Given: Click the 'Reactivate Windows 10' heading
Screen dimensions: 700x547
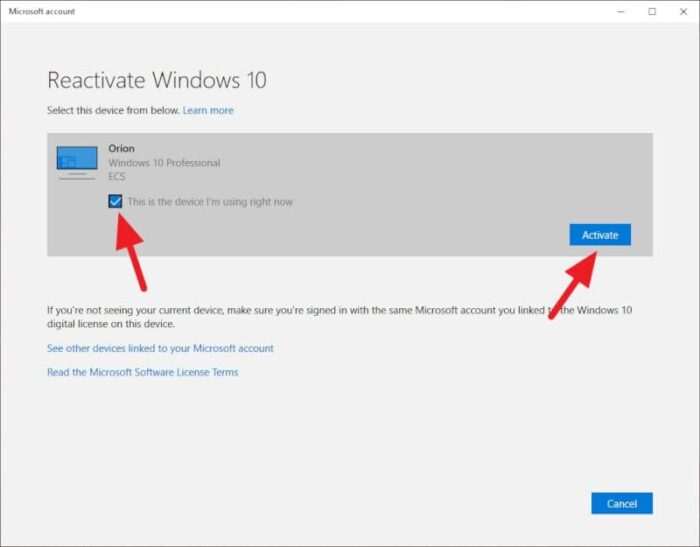Looking at the screenshot, I should click(x=157, y=80).
